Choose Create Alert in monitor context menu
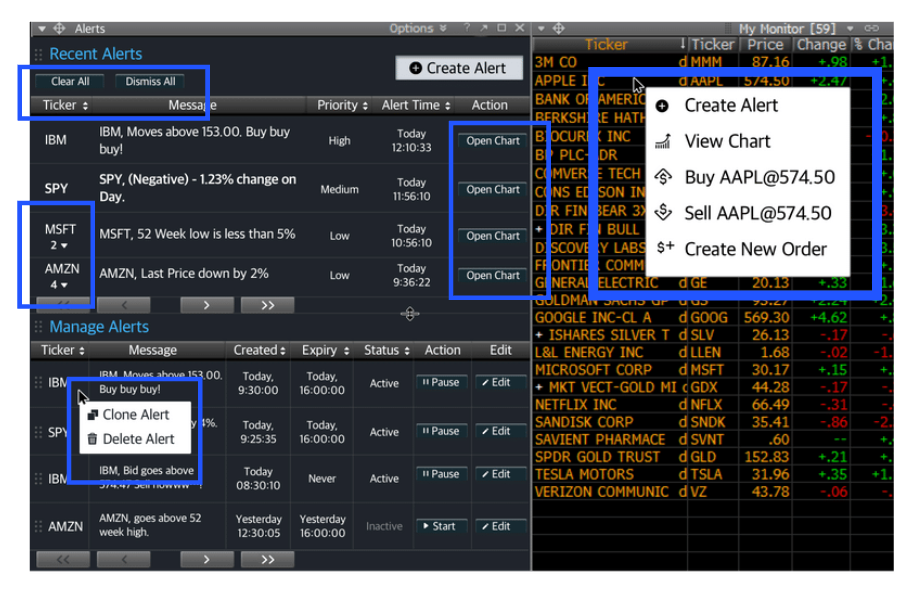This screenshot has width=910, height=596. [748, 106]
